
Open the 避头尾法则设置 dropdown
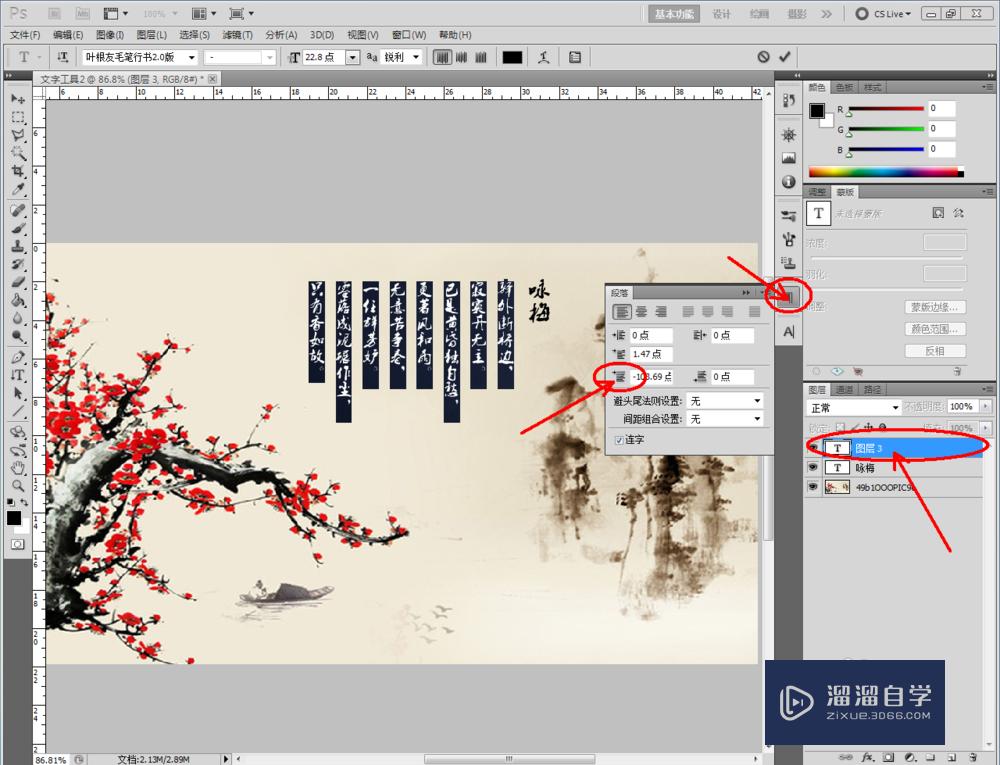725,401
